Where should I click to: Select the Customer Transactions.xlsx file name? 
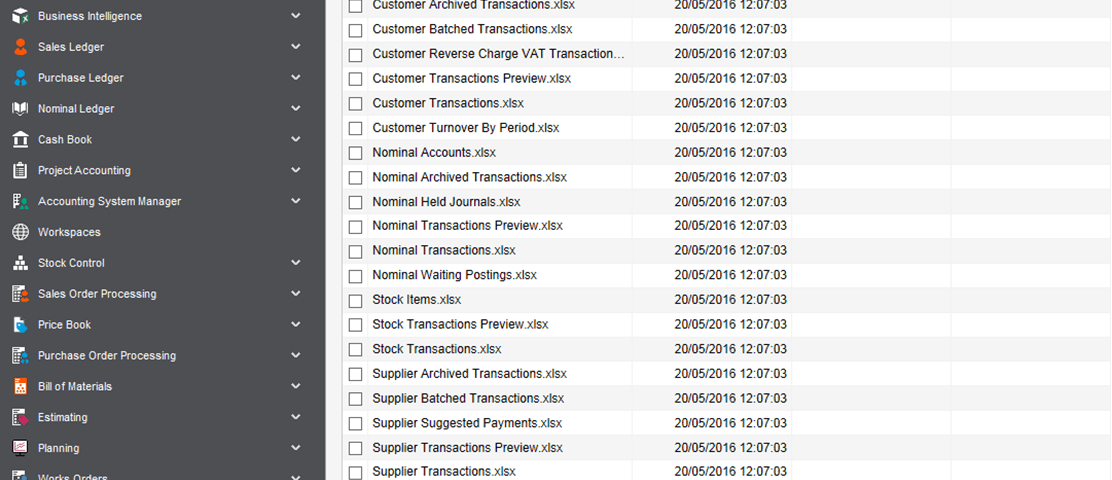click(x=448, y=104)
